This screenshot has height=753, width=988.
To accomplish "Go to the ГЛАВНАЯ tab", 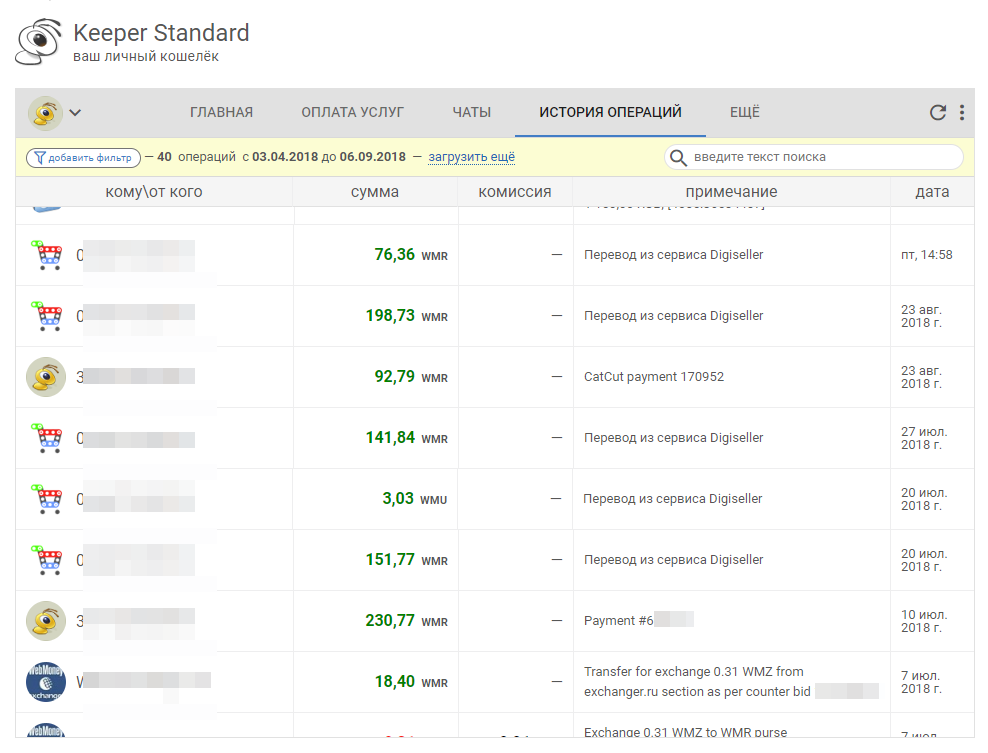I will click(221, 112).
